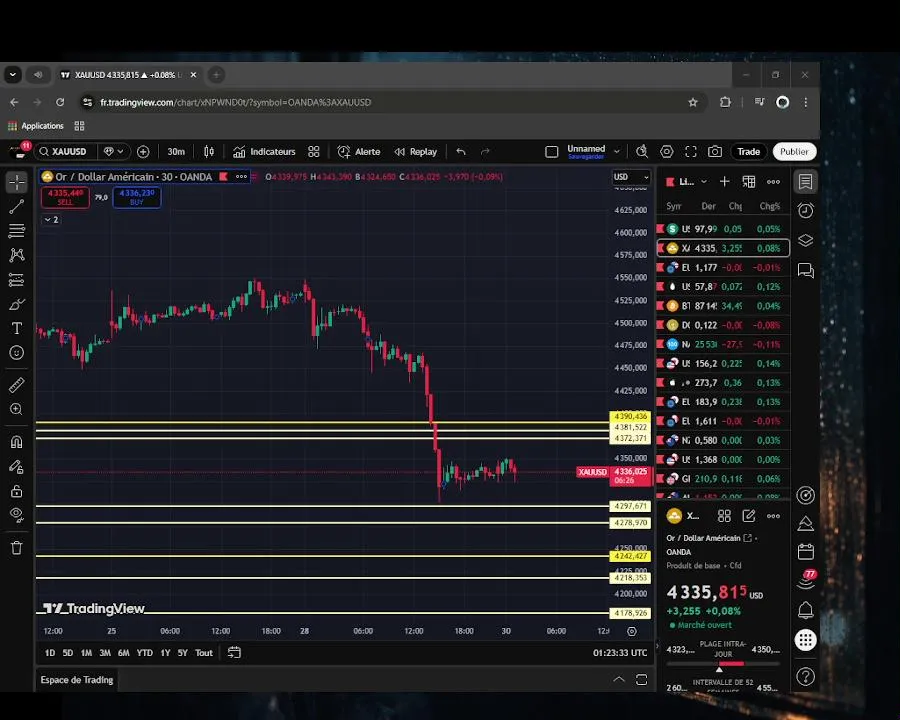Image resolution: width=900 pixels, height=720 pixels.
Task: Select the Text annotation tool
Action: (x=17, y=328)
